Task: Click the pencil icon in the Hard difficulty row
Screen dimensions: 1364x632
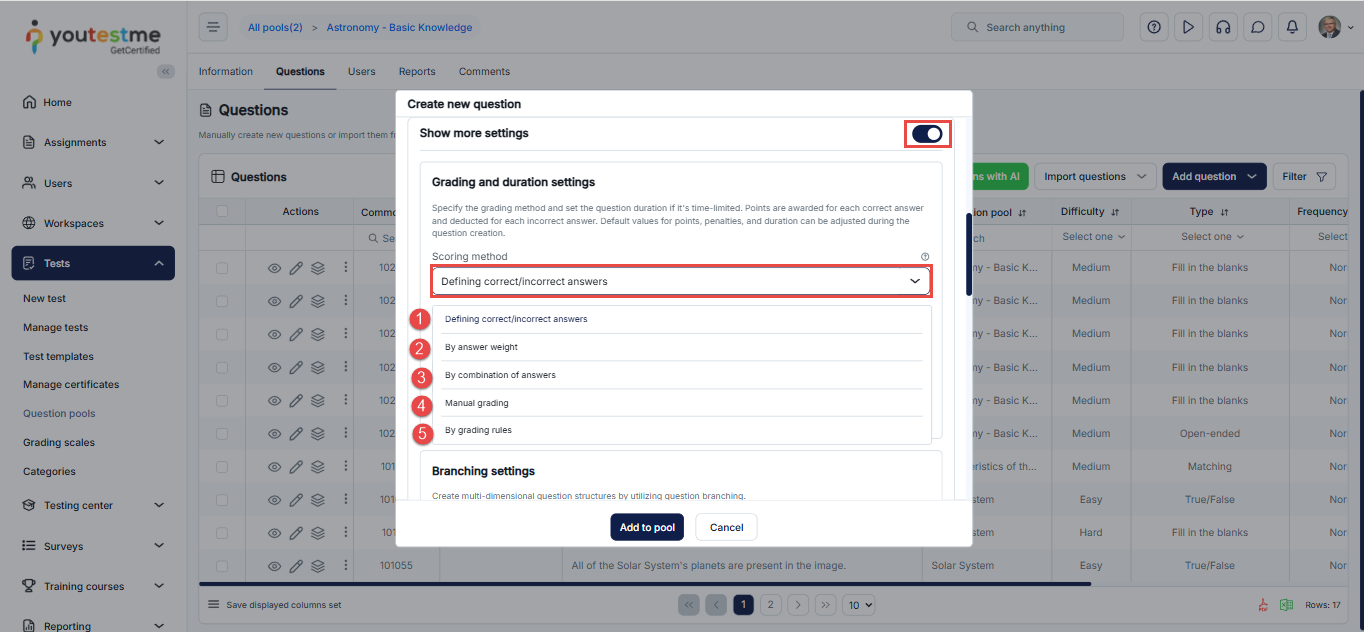Action: click(296, 533)
